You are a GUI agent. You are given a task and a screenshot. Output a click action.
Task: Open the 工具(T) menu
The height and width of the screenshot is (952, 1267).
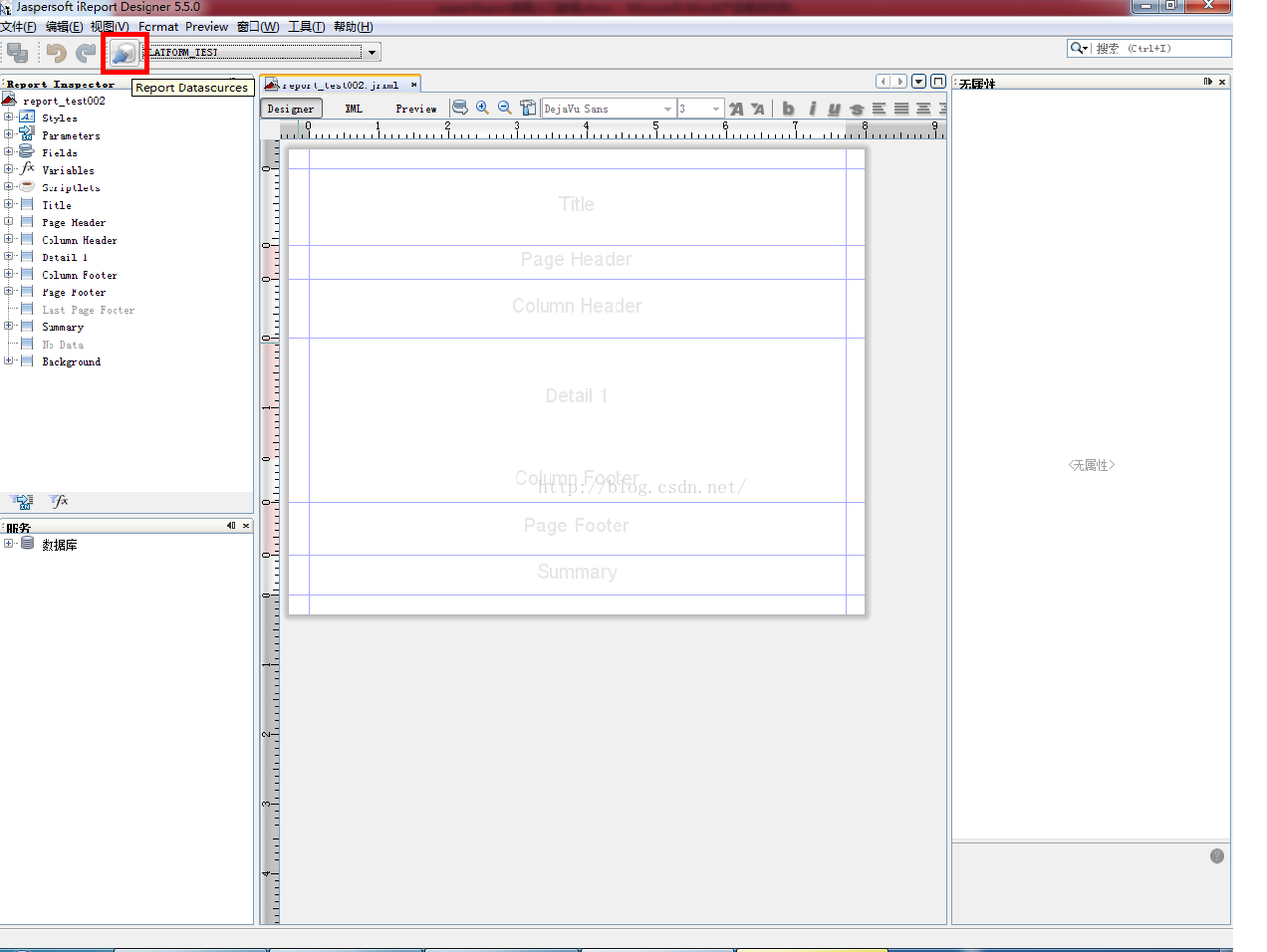point(307,27)
